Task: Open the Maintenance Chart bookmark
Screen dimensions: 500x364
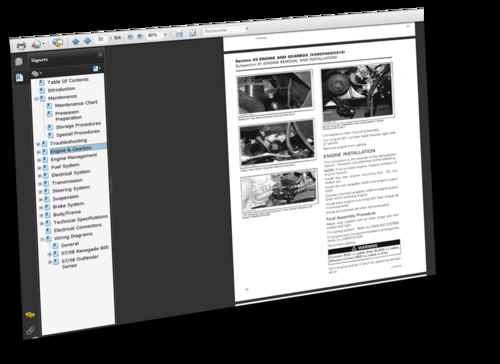Action: [76, 104]
